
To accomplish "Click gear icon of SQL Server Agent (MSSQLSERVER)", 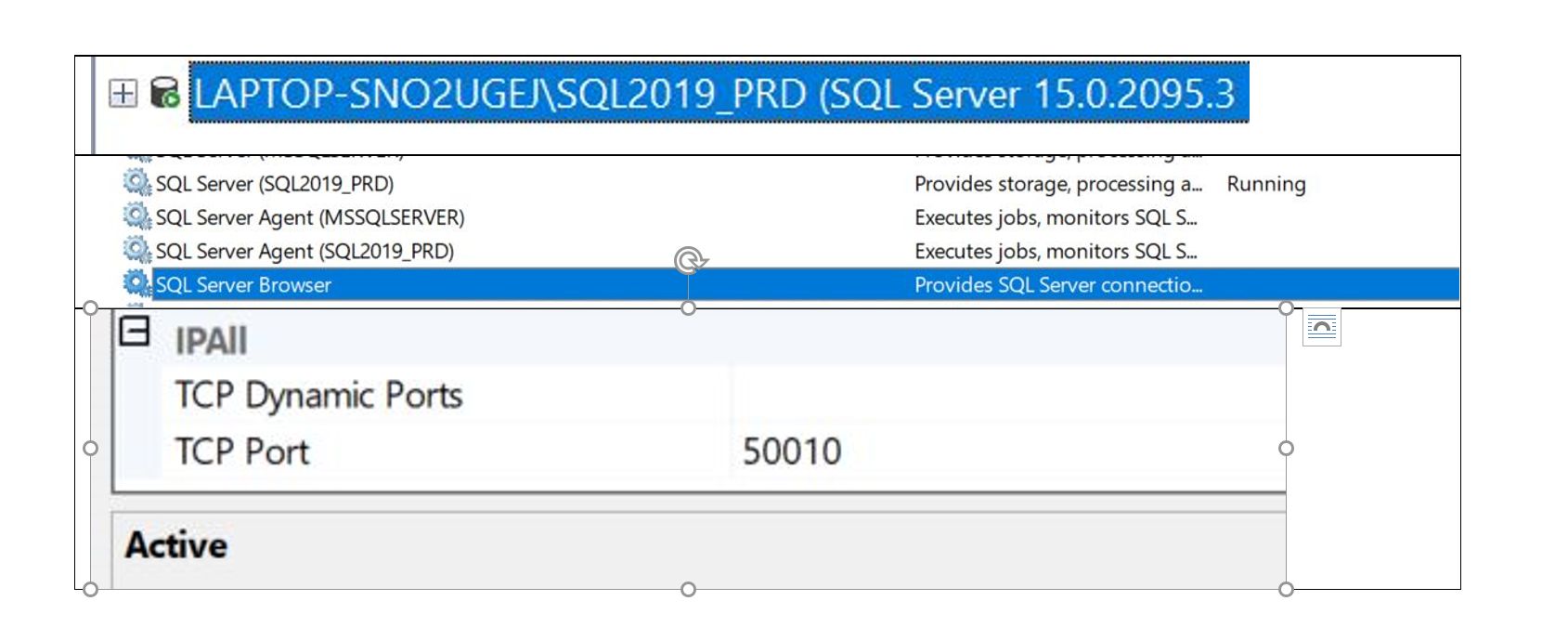I will pyautogui.click(x=137, y=216).
